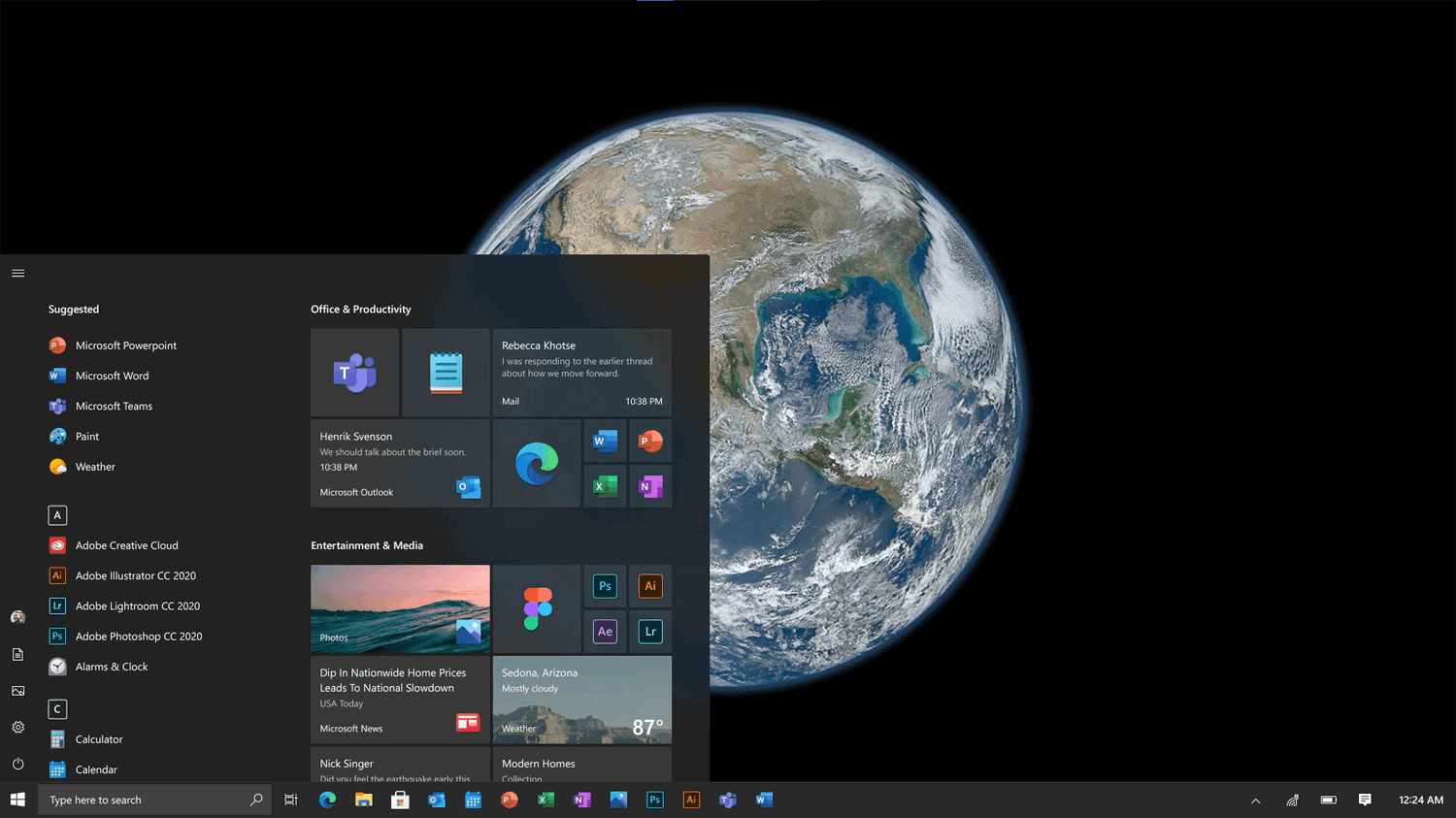Open the Mail tile from Rebecca Khotse
Screen dimensions: 1456x818
click(582, 373)
